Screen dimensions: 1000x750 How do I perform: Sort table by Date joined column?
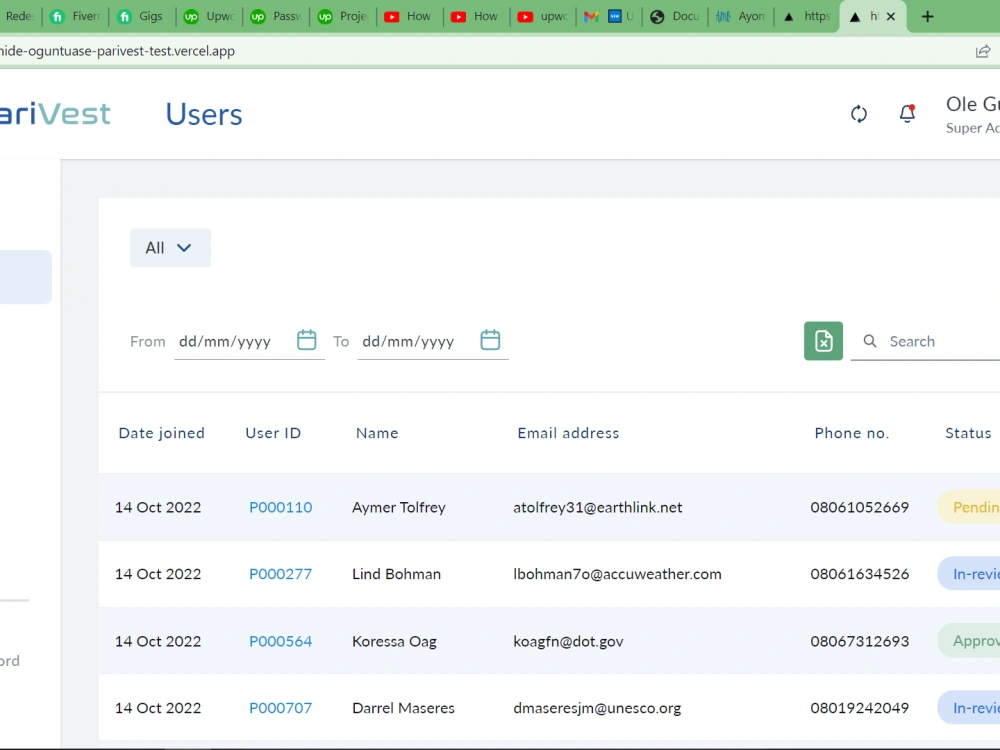161,433
